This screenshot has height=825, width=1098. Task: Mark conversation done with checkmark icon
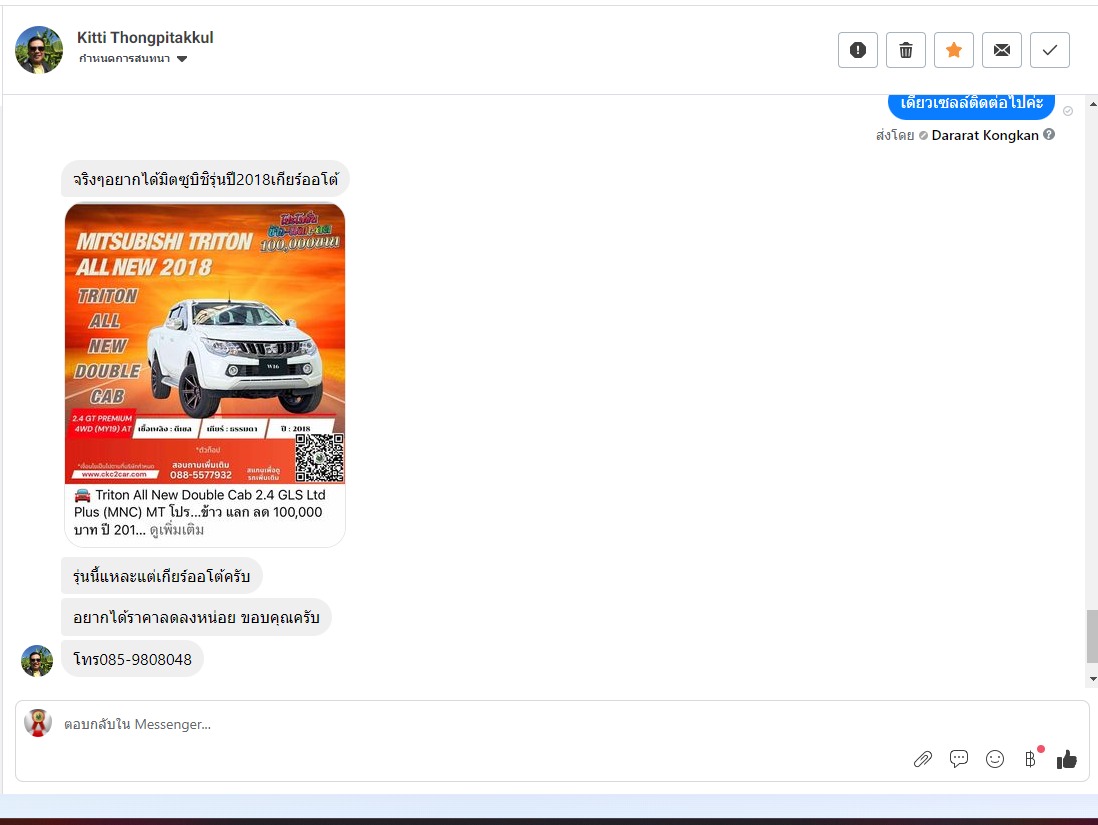[x=1050, y=50]
